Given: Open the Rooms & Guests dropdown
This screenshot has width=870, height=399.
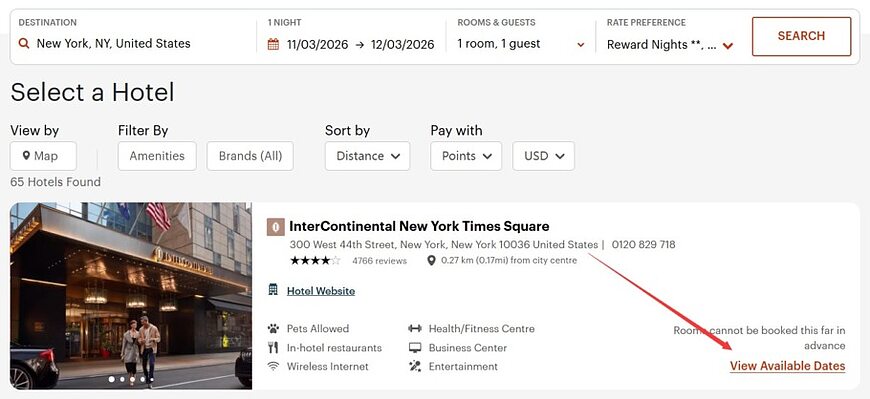Looking at the screenshot, I should pyautogui.click(x=521, y=44).
